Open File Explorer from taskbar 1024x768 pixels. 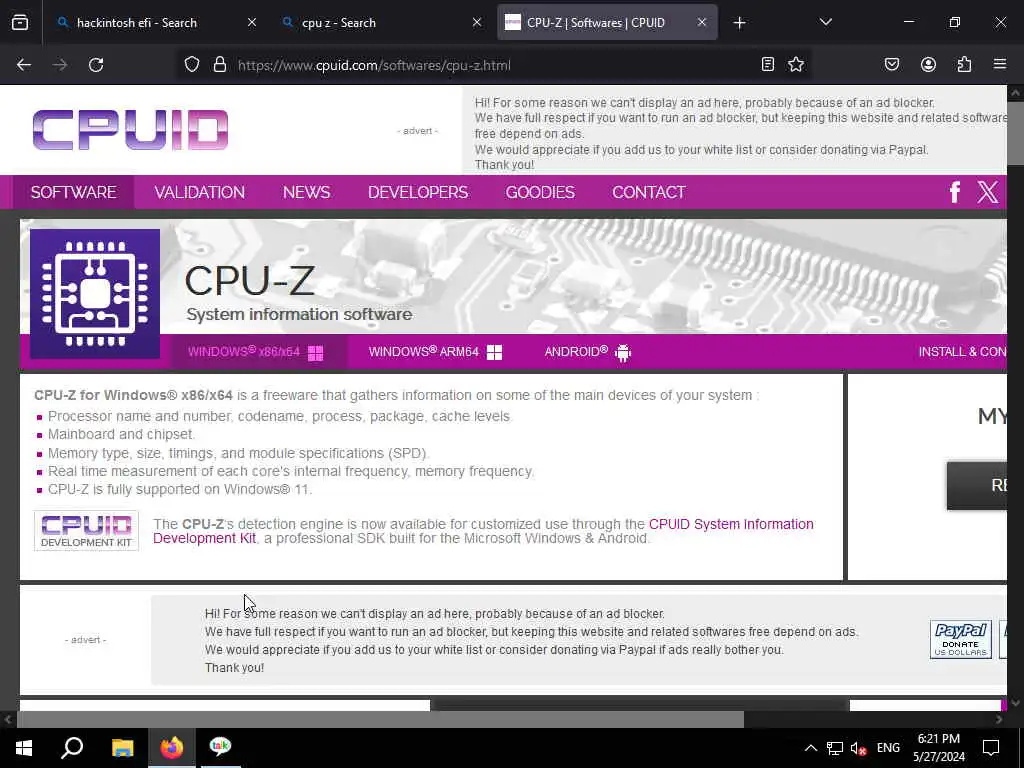(122, 747)
